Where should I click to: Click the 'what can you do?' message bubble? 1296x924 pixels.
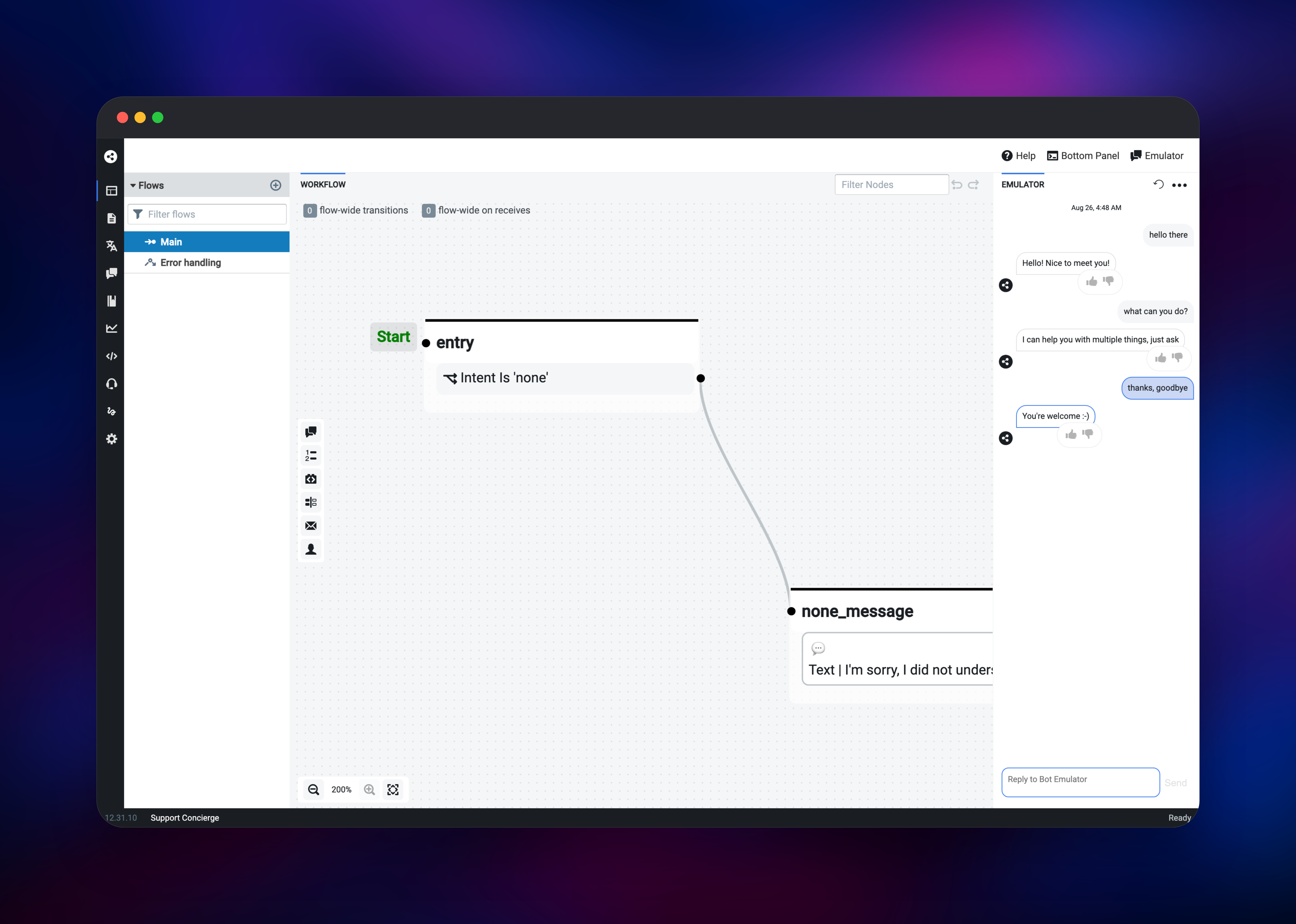click(1155, 312)
